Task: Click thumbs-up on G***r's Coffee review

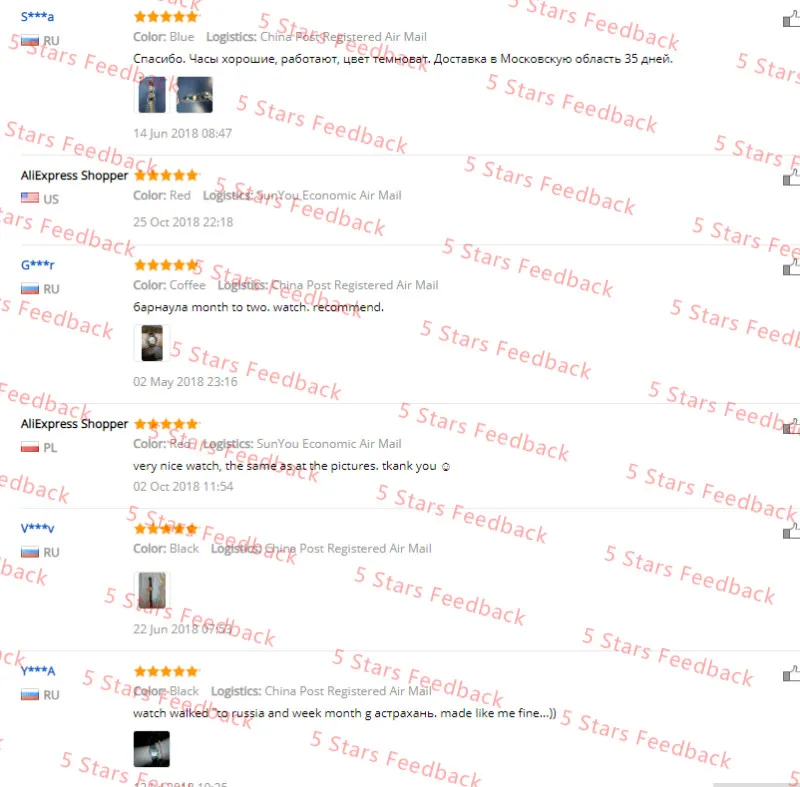Action: click(791, 268)
